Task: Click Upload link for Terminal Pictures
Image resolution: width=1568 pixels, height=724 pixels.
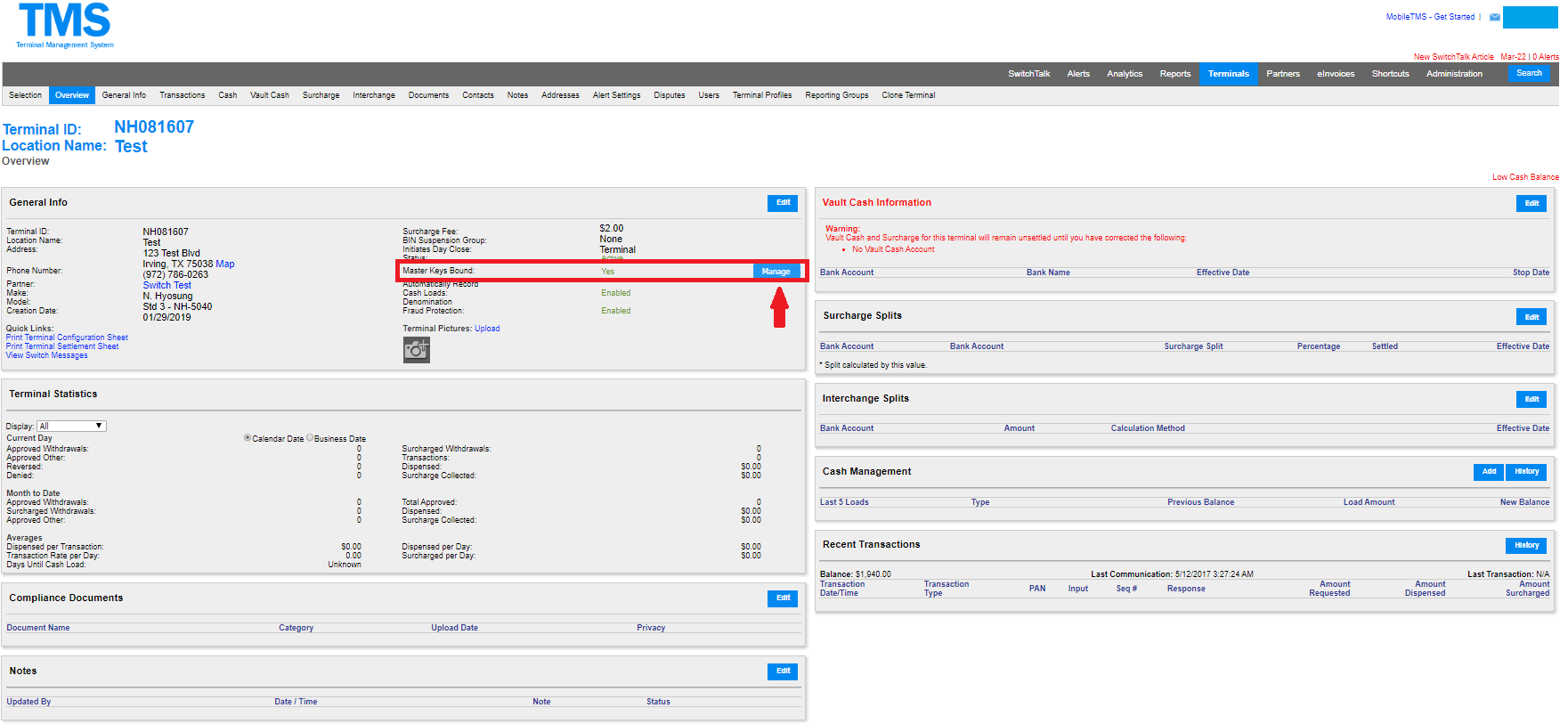Action: pyautogui.click(x=487, y=329)
